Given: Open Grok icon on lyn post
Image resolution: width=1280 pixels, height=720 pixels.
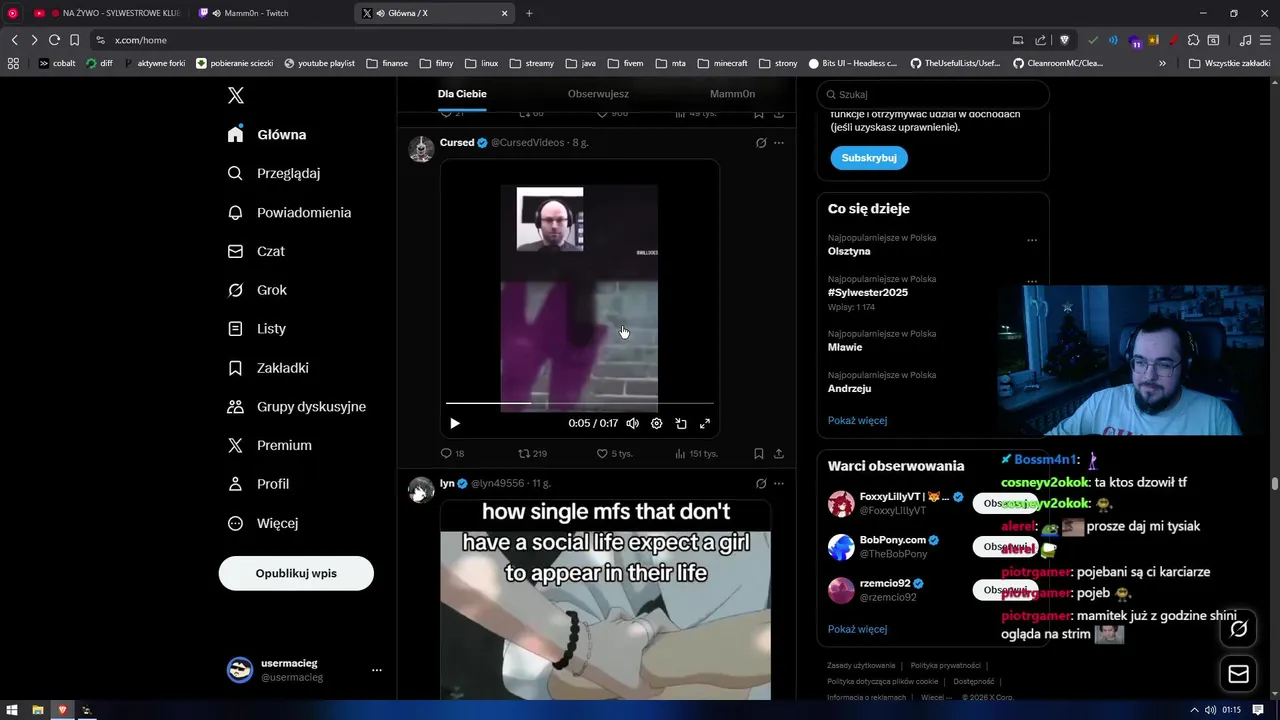Looking at the screenshot, I should 761,483.
